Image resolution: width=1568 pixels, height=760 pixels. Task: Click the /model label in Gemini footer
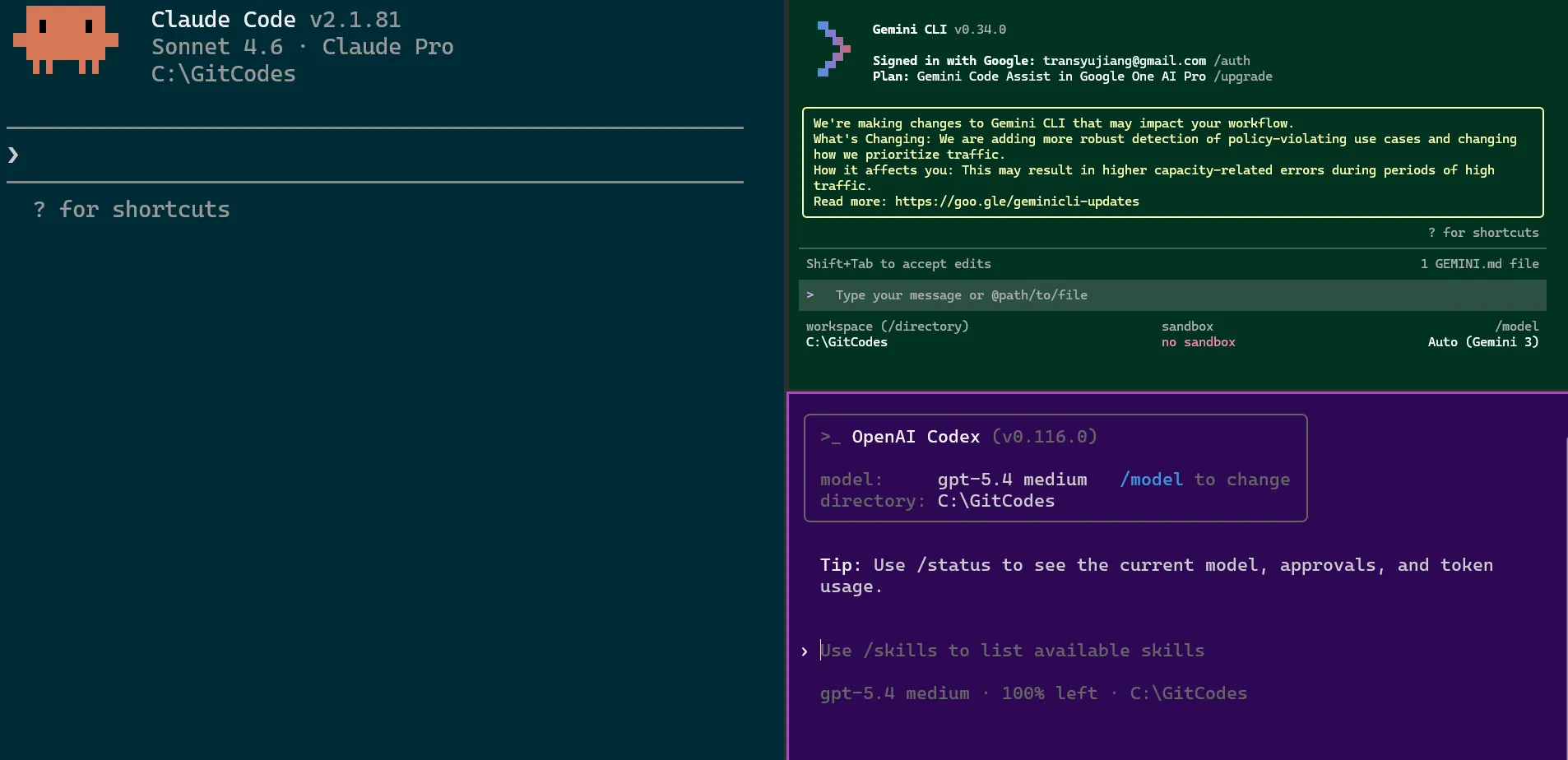point(1516,327)
